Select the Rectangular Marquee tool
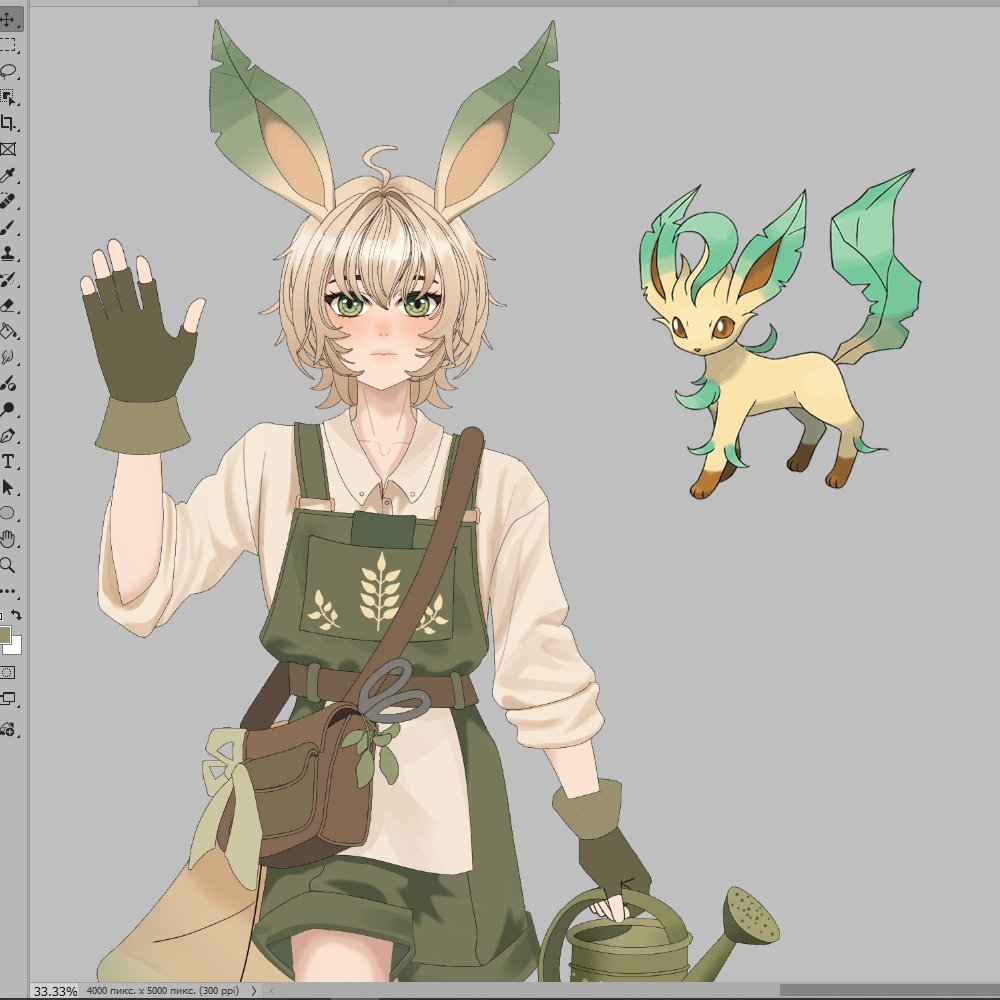 click(x=8, y=45)
